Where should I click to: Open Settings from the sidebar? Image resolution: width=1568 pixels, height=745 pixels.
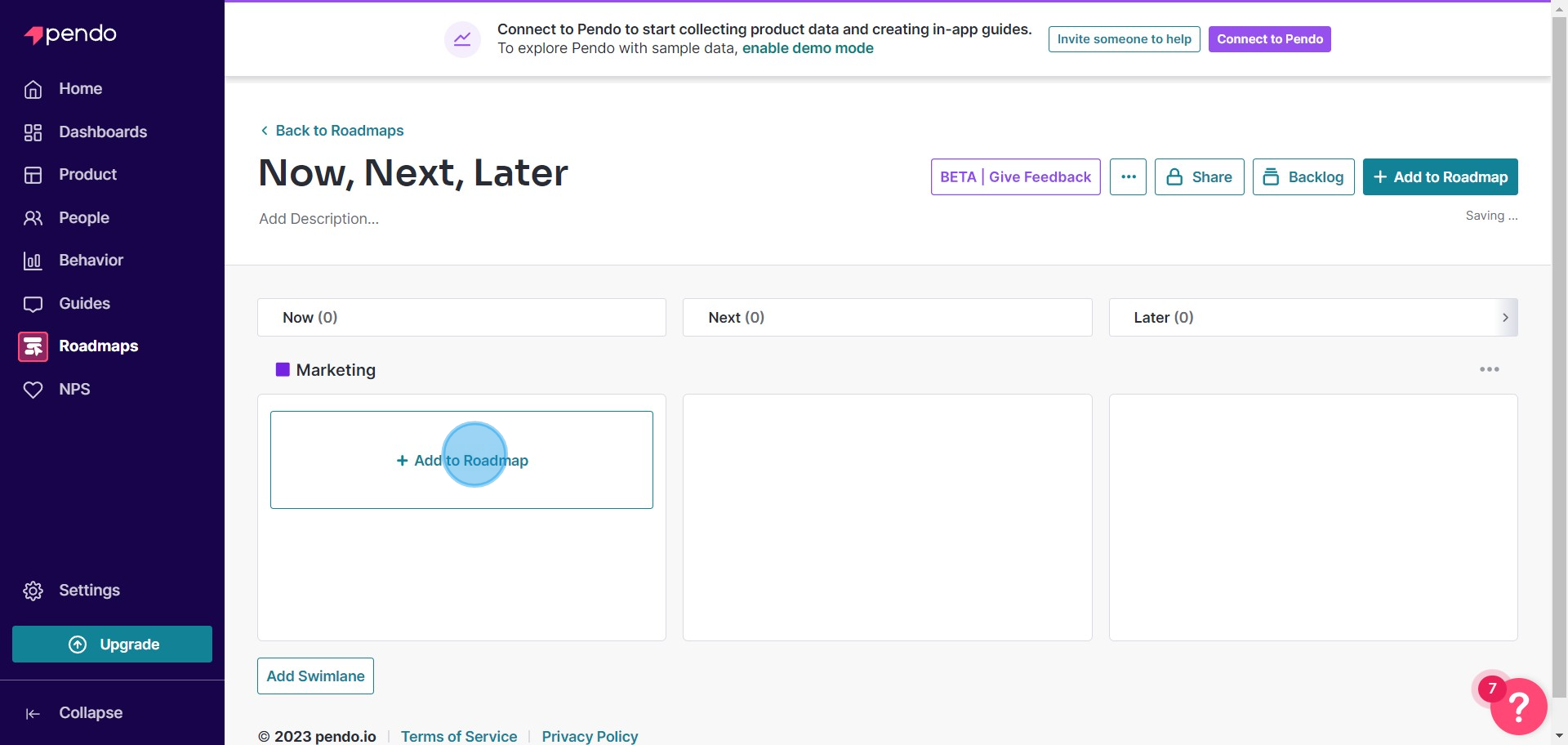coord(89,591)
